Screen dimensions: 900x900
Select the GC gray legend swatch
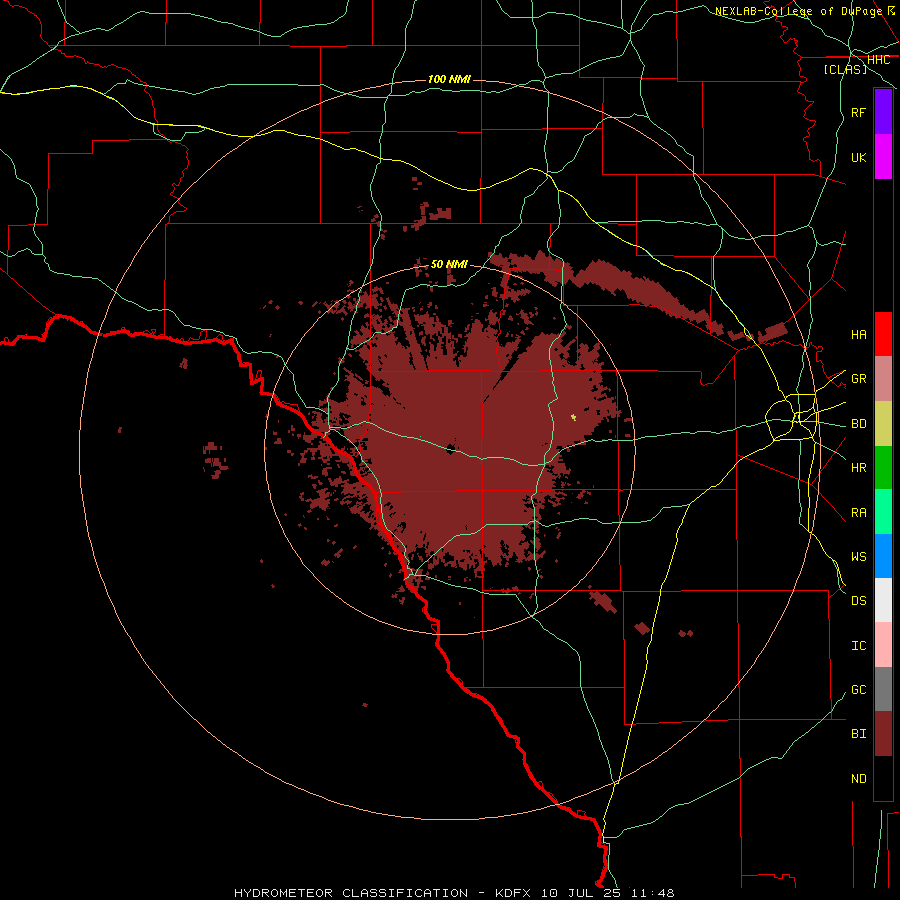pos(883,689)
